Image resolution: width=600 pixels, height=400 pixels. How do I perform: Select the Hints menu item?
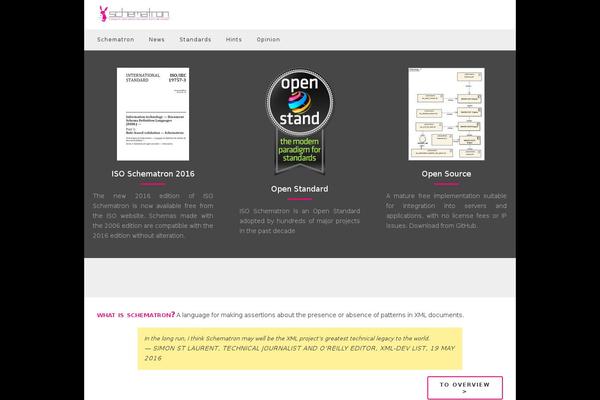(234, 39)
